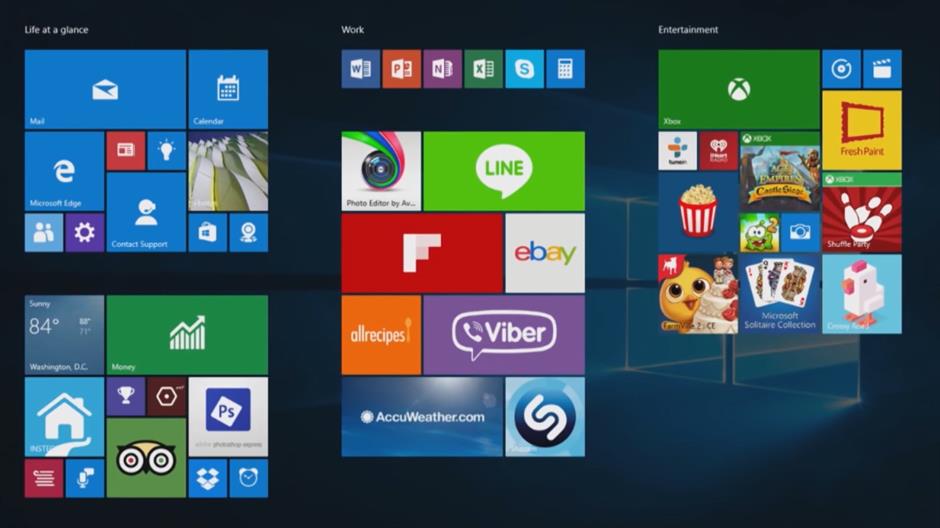Open the TripAdvisor owl tile
940x528 pixels.
146,458
